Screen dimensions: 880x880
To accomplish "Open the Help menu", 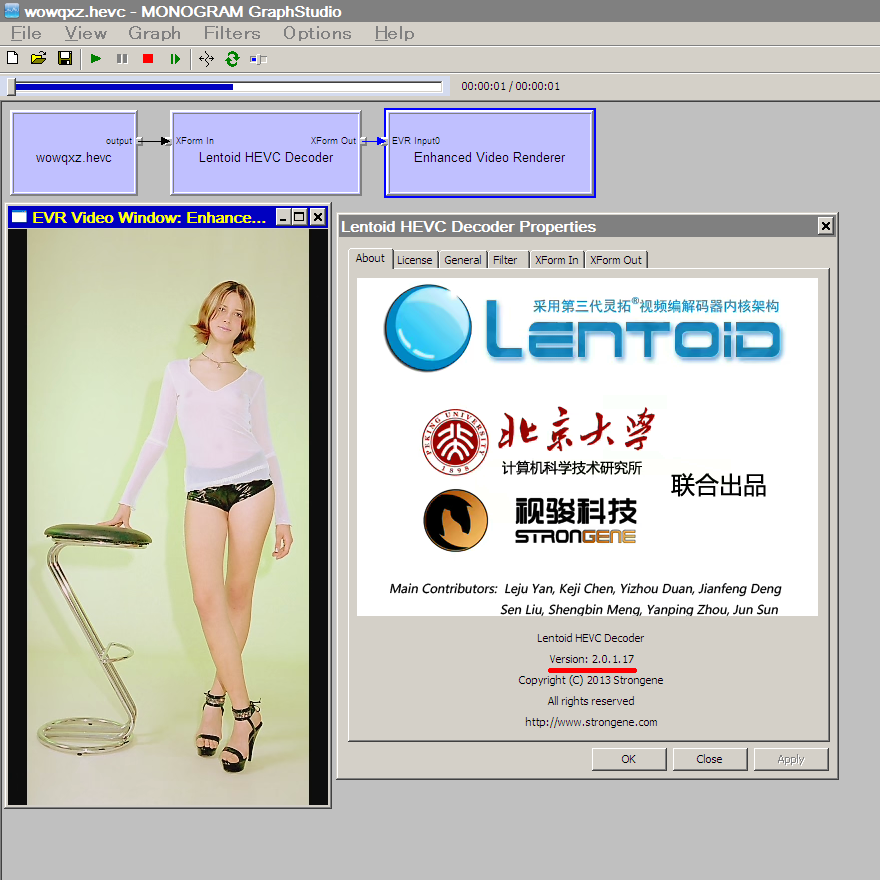I will click(395, 33).
